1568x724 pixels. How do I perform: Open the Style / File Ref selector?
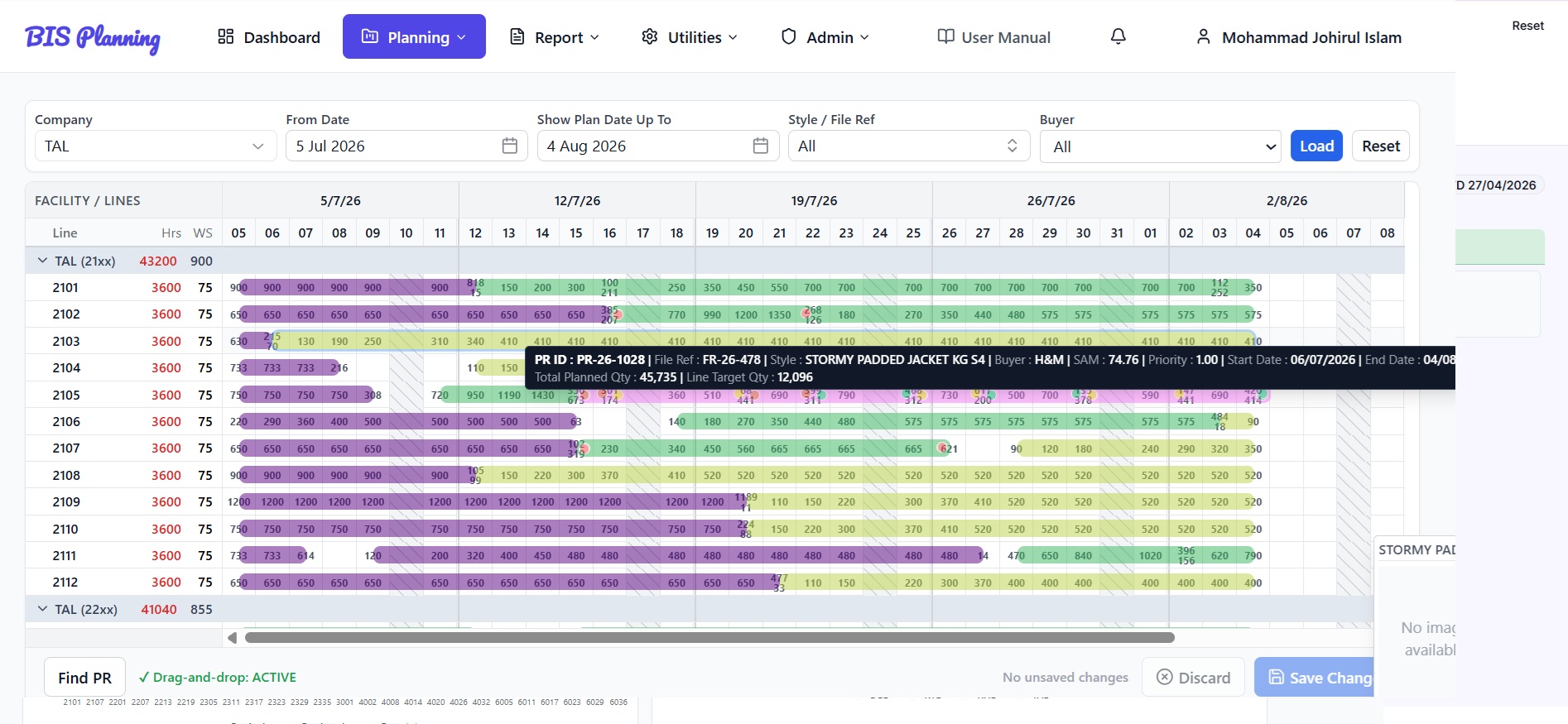point(909,146)
